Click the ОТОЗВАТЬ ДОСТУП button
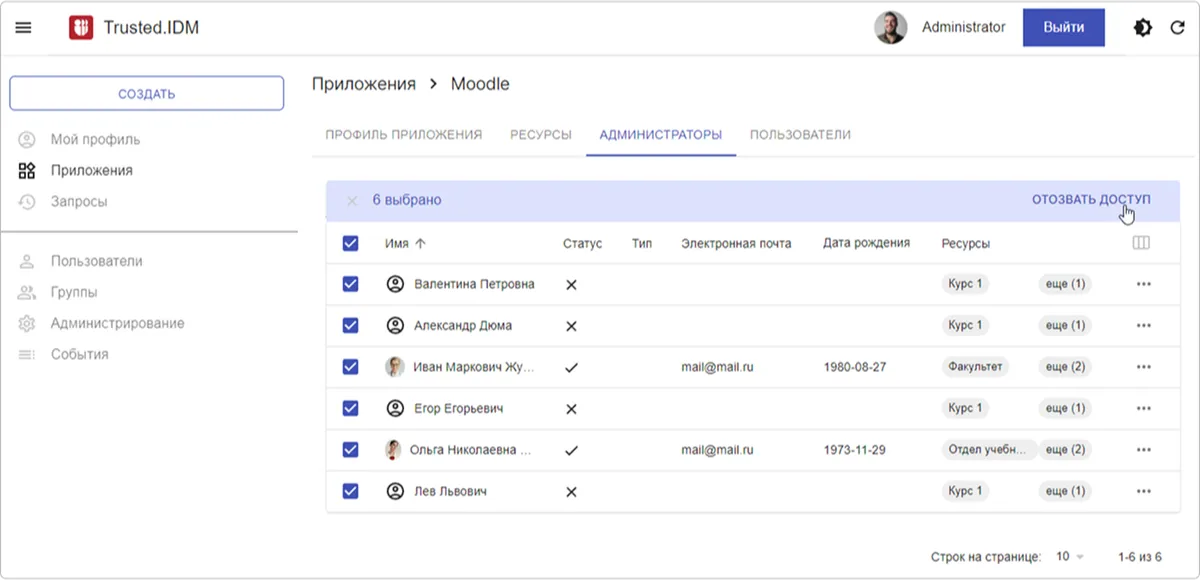The height and width of the screenshot is (580, 1200). [1091, 200]
